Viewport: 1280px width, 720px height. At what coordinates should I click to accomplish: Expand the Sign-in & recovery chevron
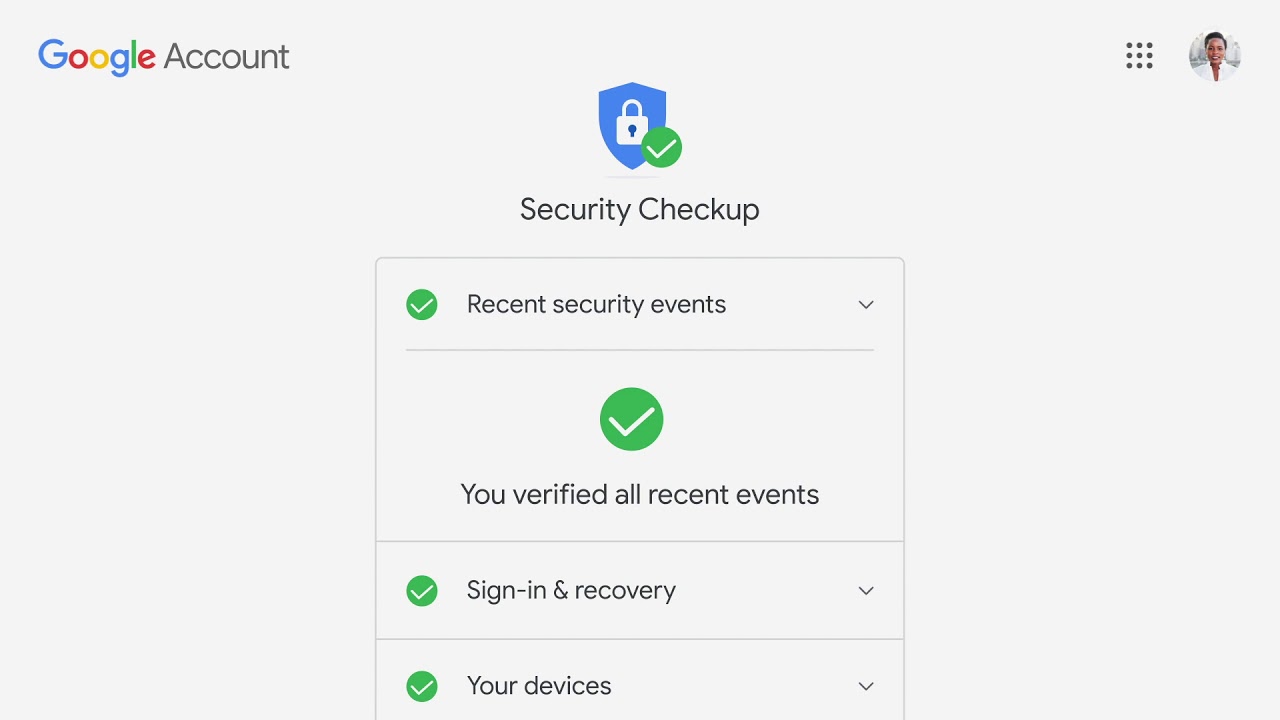point(866,591)
